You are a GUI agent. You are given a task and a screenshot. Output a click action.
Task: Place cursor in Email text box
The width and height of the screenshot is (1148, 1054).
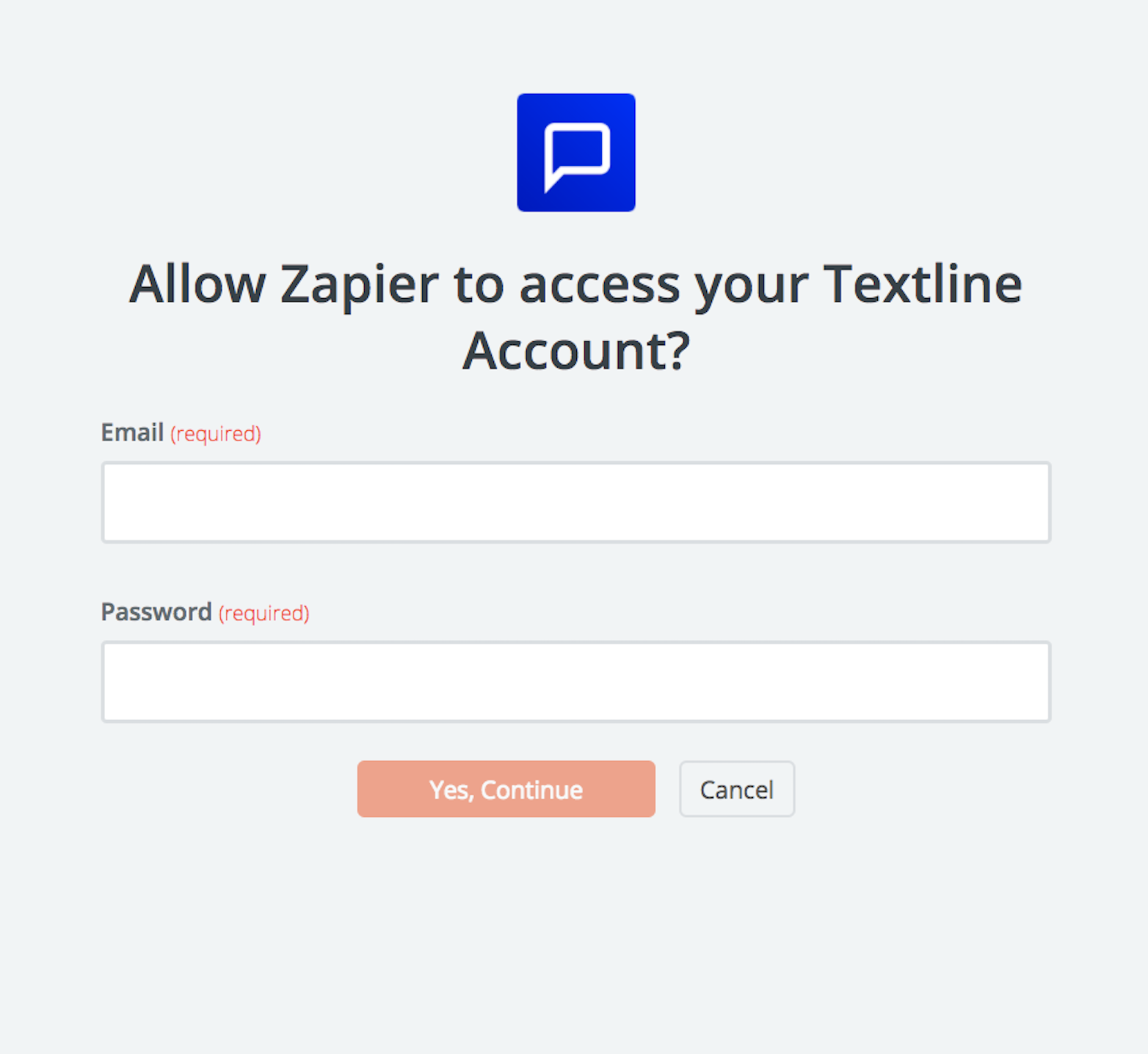pos(576,503)
